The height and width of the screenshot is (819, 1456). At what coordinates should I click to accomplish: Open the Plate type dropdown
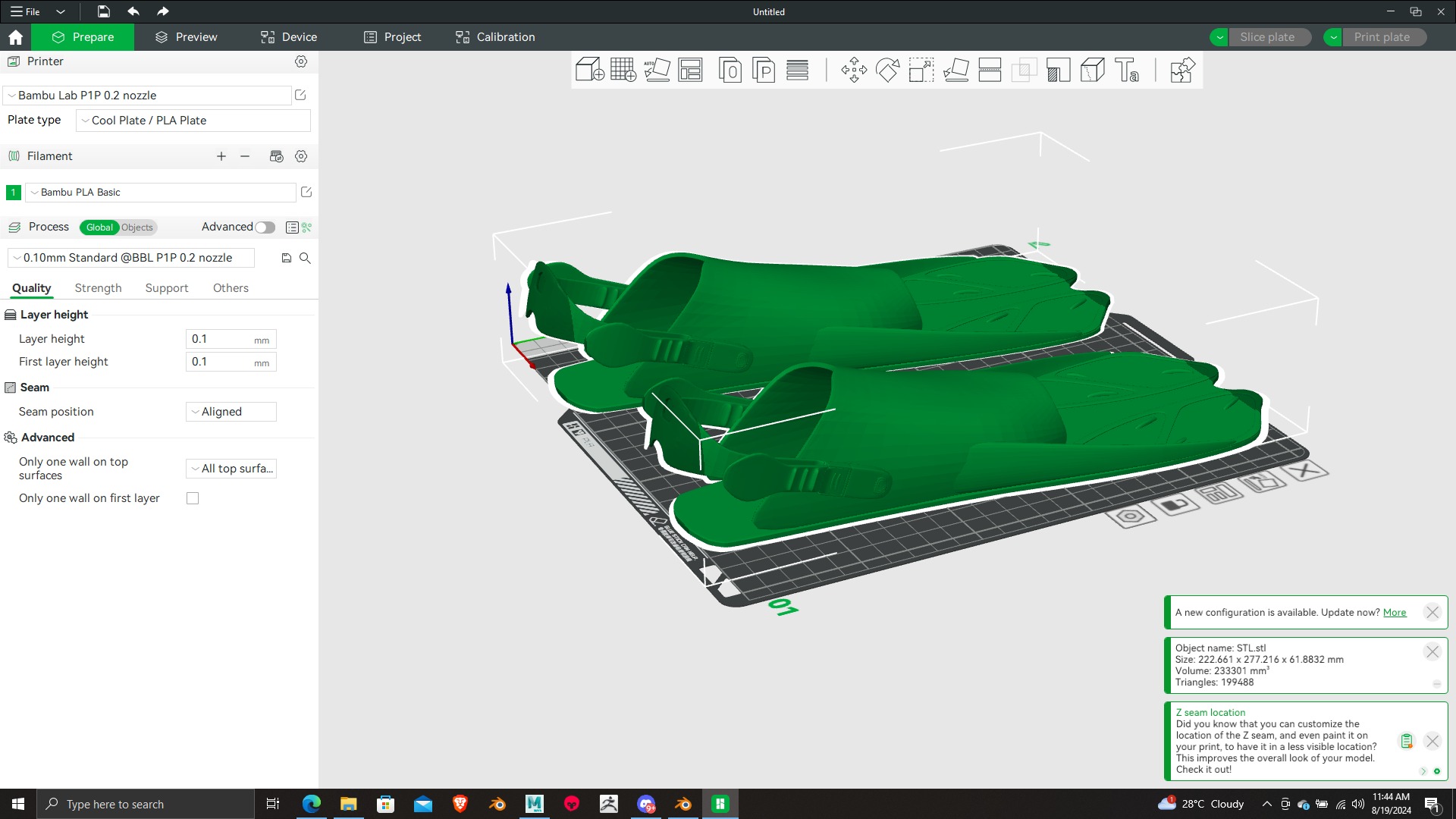(193, 121)
